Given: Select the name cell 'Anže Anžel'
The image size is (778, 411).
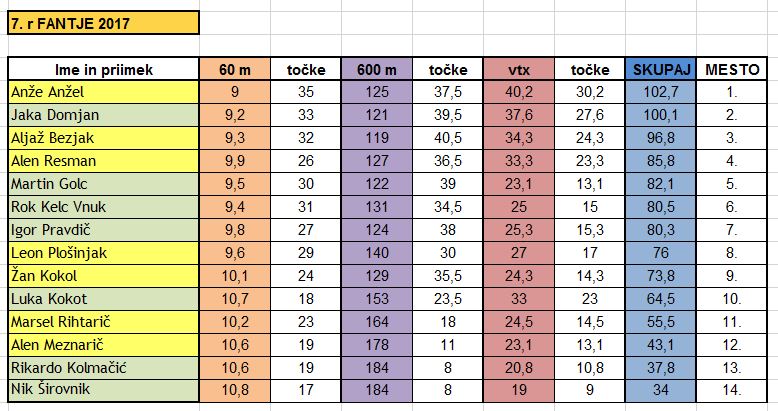Looking at the screenshot, I should tap(103, 92).
